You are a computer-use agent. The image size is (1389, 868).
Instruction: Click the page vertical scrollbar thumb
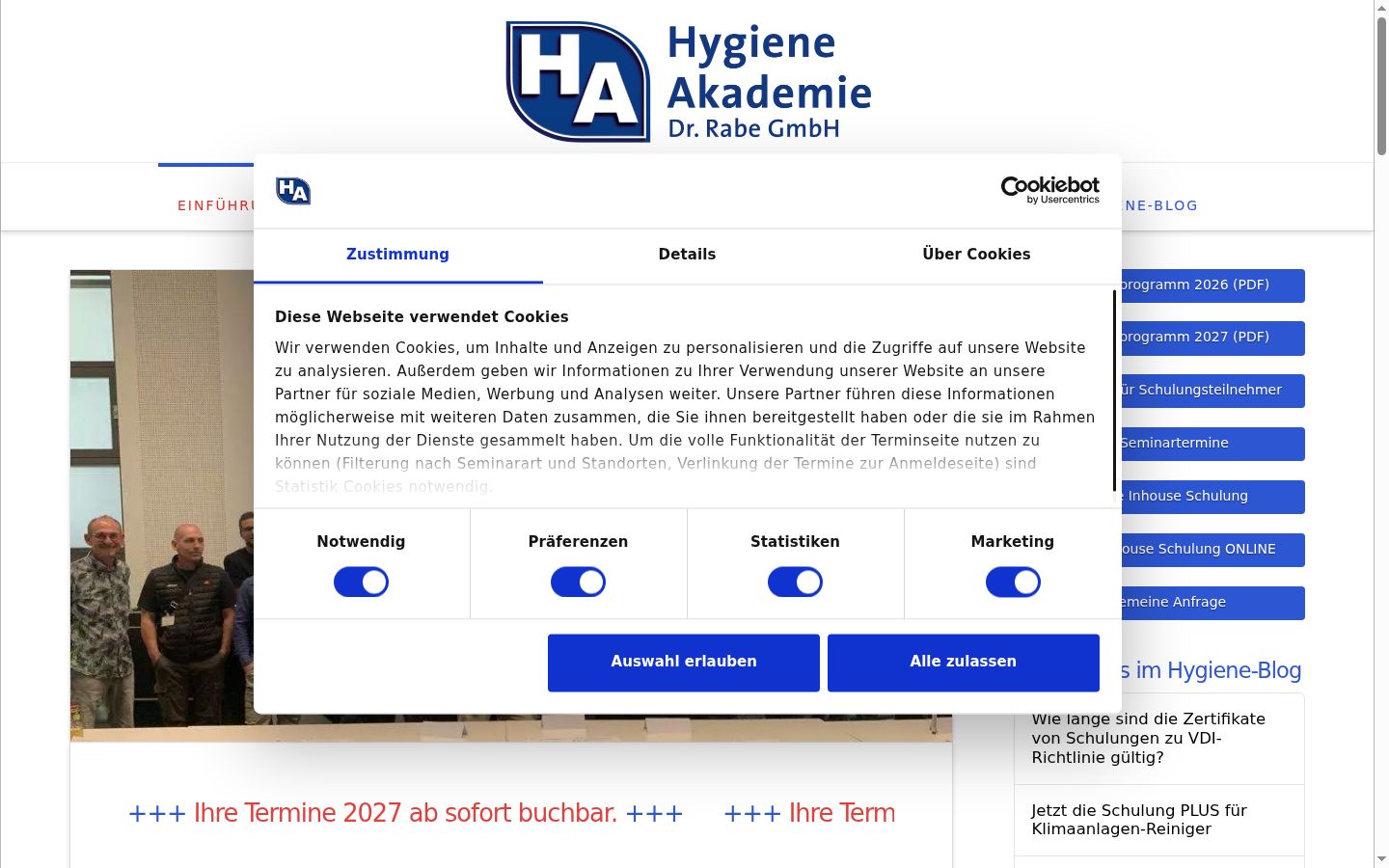(1381, 85)
